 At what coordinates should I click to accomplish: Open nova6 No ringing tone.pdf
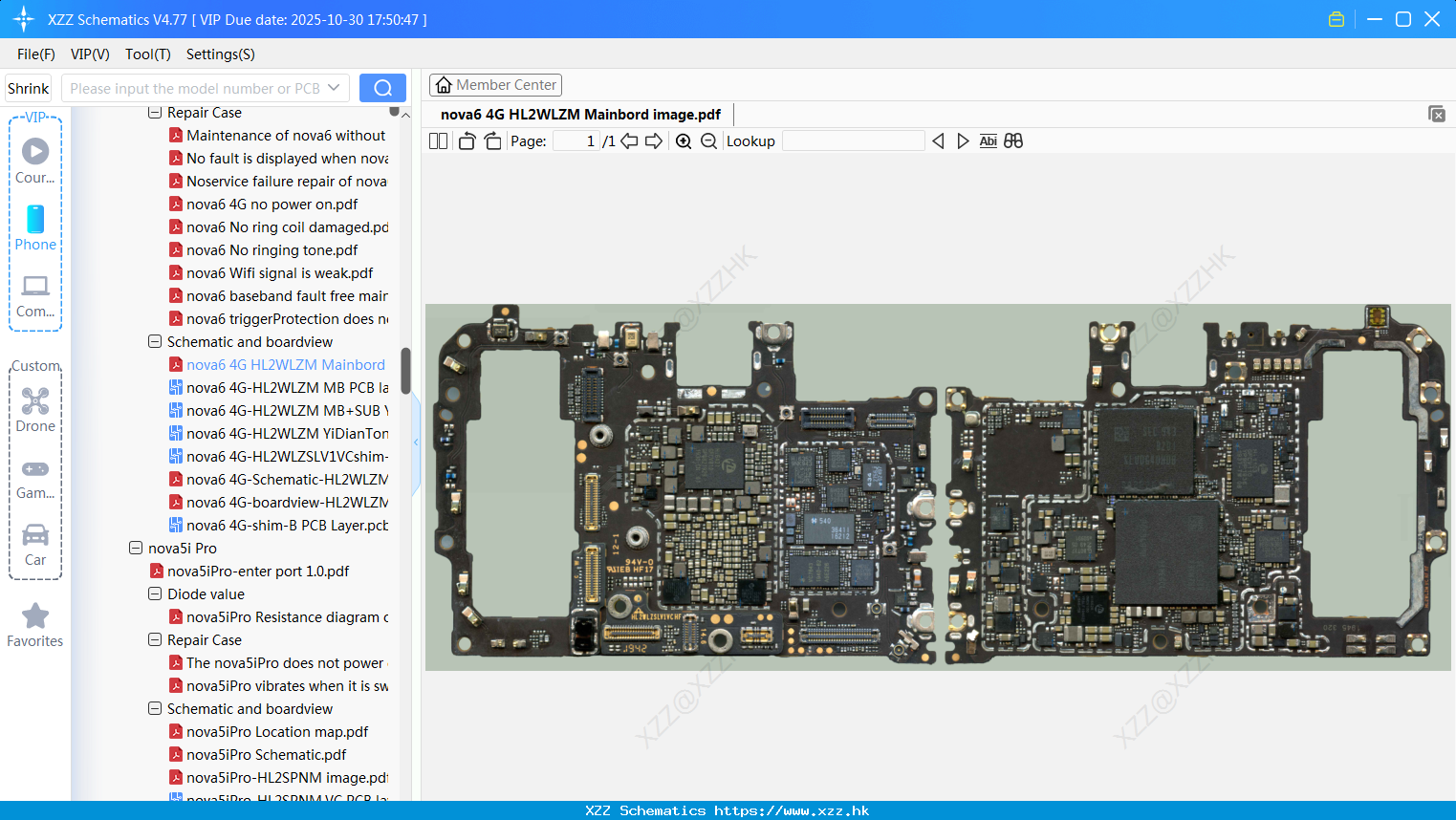(x=272, y=249)
